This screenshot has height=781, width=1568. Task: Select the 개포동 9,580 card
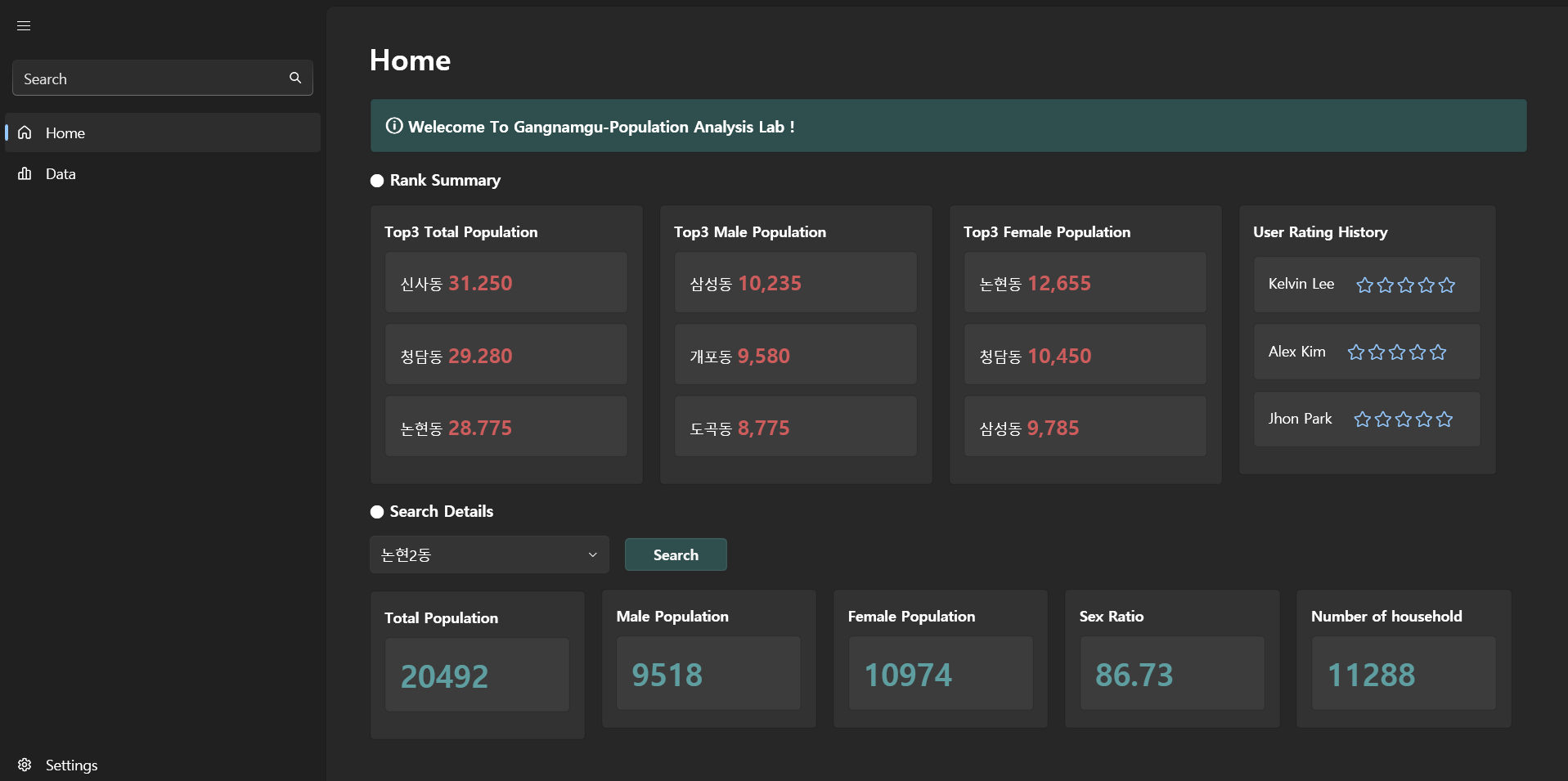point(796,354)
